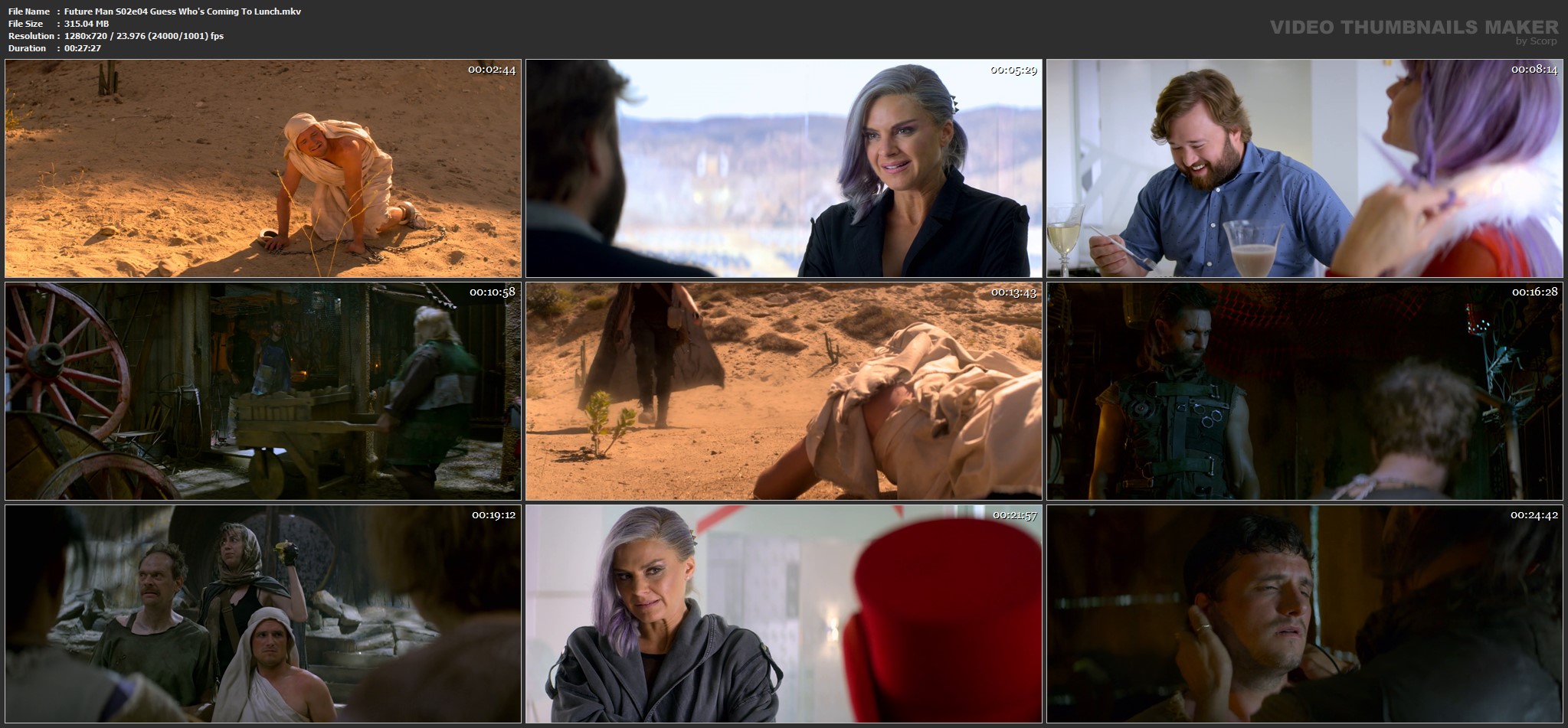Open the thumbnail at 00:10:58
Screen dimensions: 1568x728
pos(263,391)
